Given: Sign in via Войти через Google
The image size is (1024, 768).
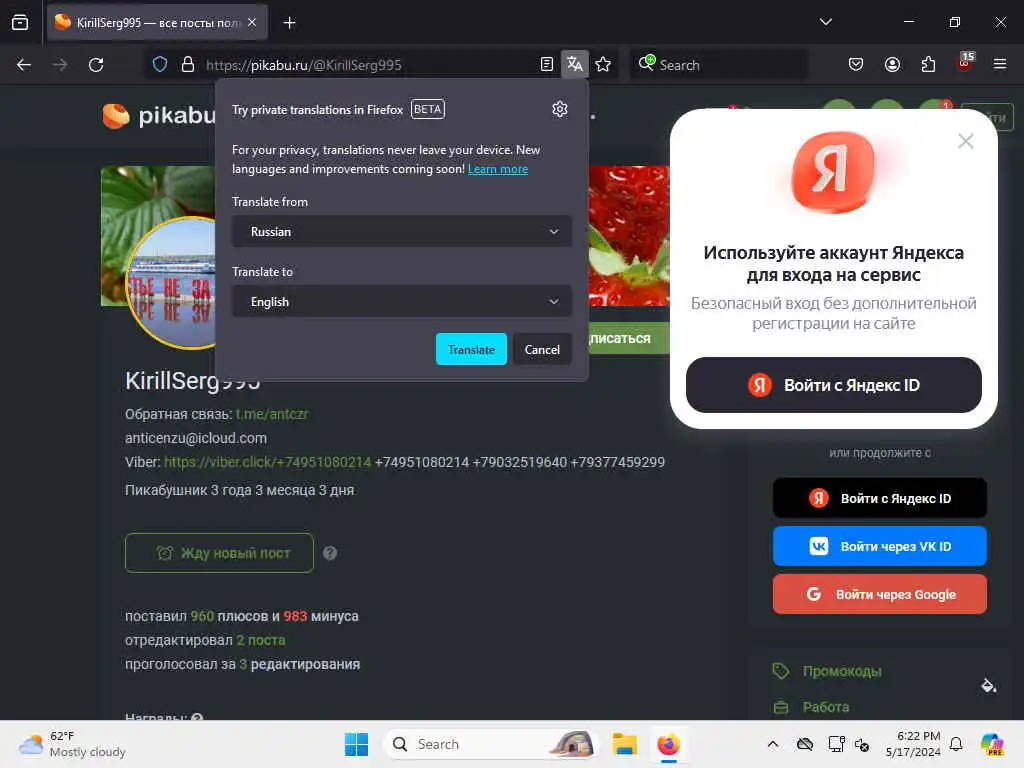Looking at the screenshot, I should (x=880, y=594).
